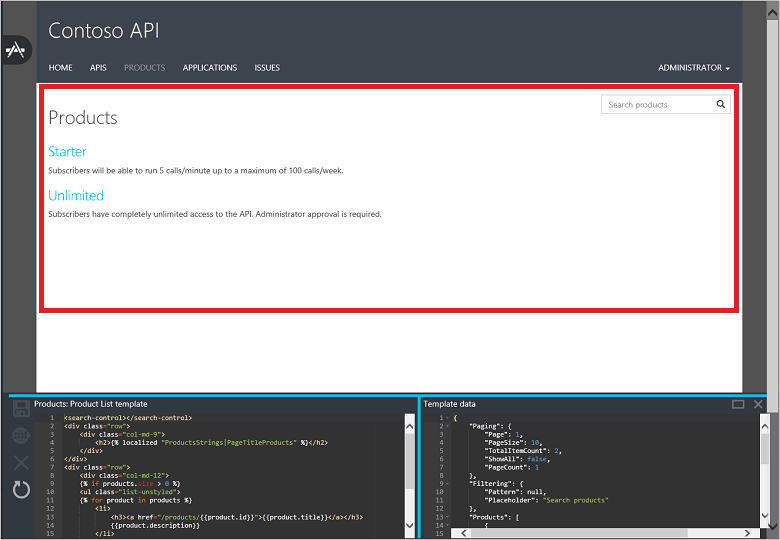This screenshot has height=540, width=780.
Task: Click the "ShowAll": false JSON line
Action: 517,459
